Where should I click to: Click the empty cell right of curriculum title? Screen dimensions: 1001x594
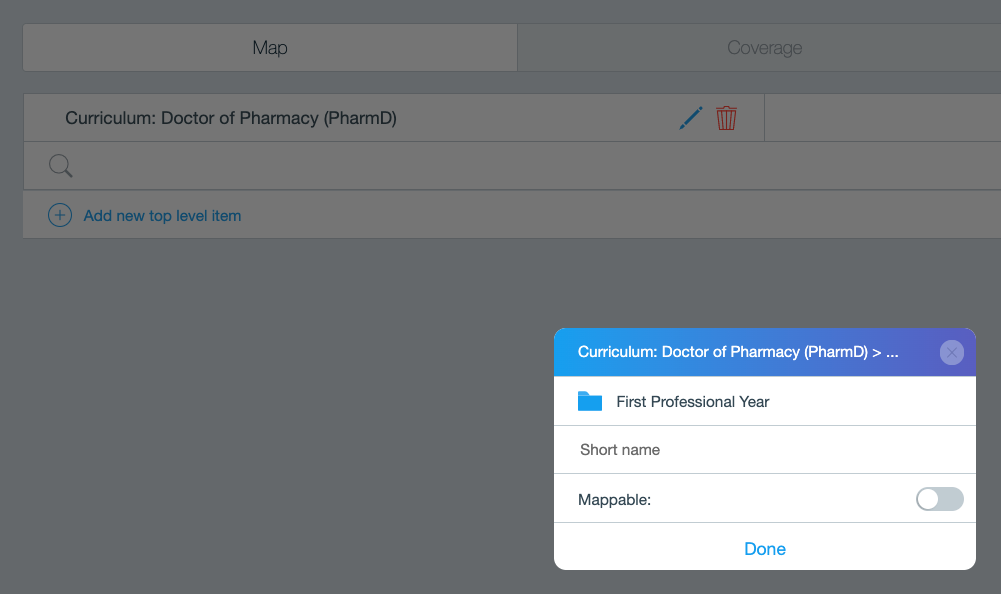[883, 118]
